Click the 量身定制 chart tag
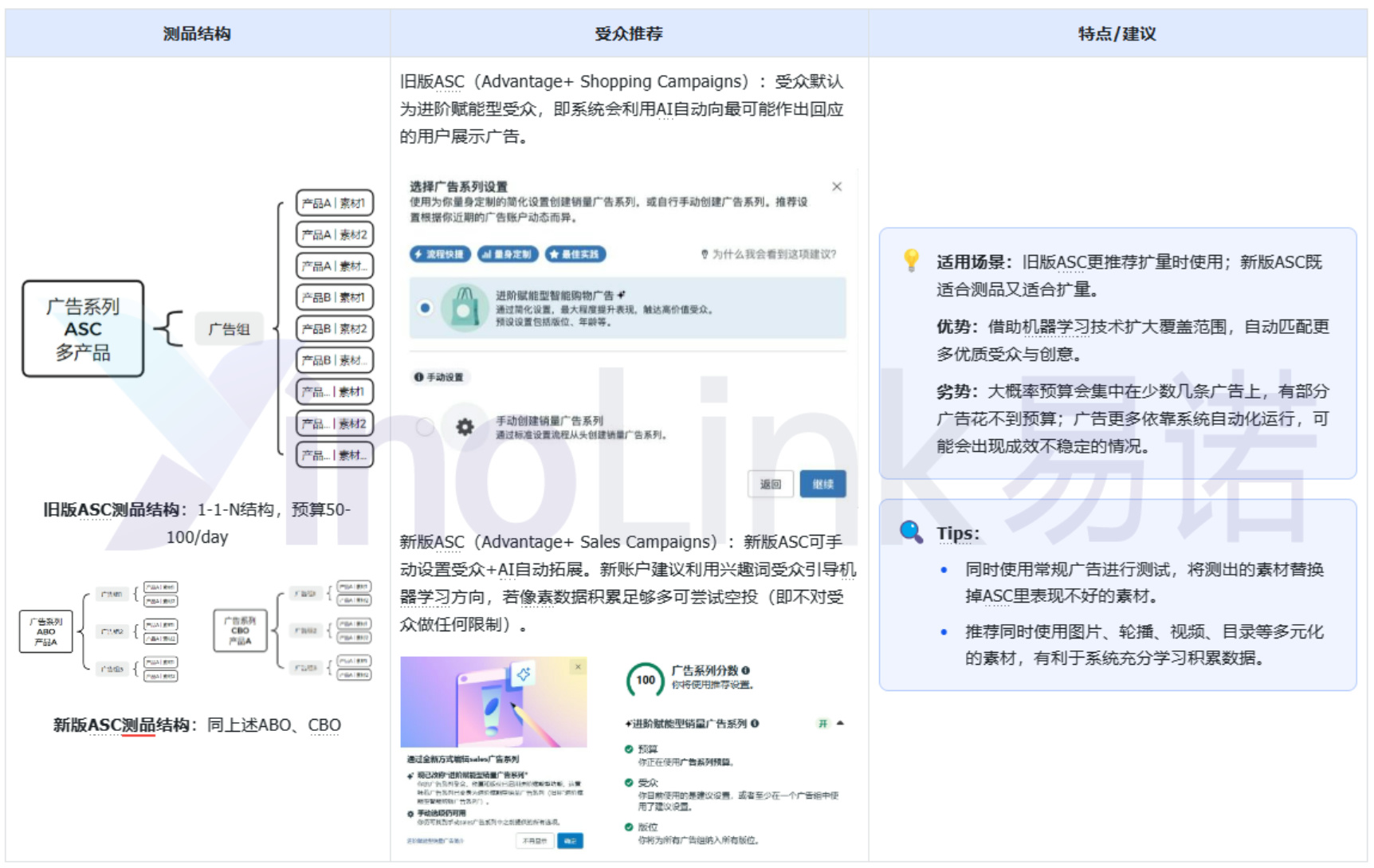 click(x=508, y=254)
